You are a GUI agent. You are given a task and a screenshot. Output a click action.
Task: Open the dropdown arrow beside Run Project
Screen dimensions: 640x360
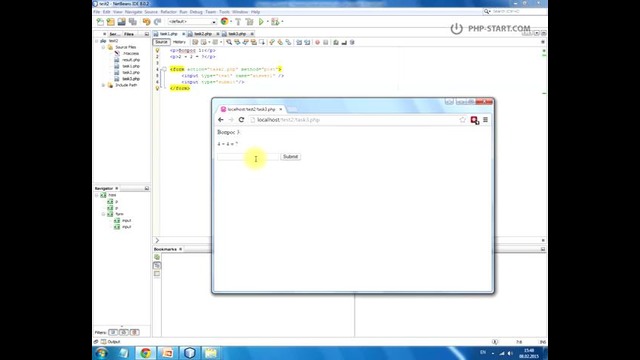click(x=268, y=22)
